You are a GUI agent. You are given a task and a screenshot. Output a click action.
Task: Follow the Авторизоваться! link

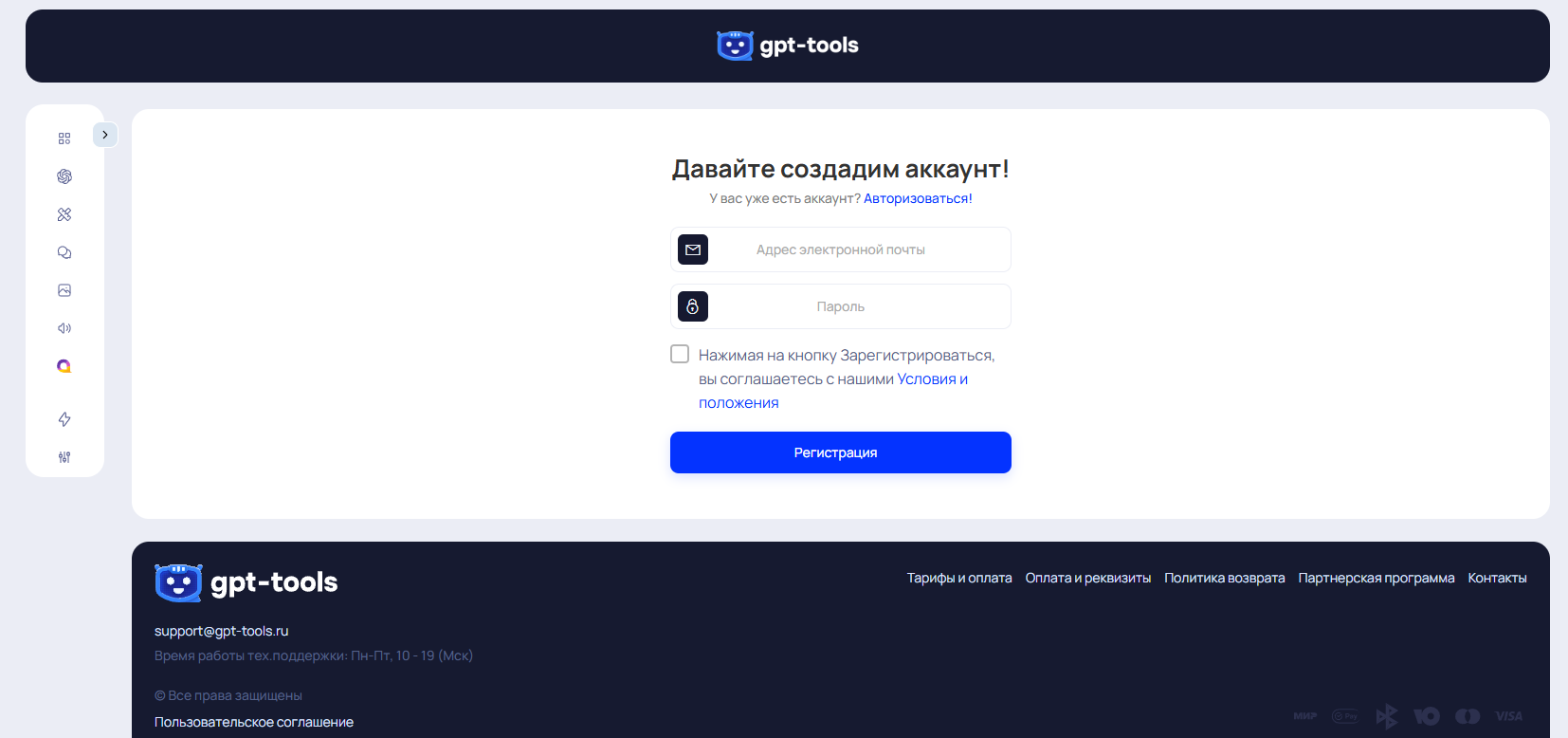[x=918, y=198]
